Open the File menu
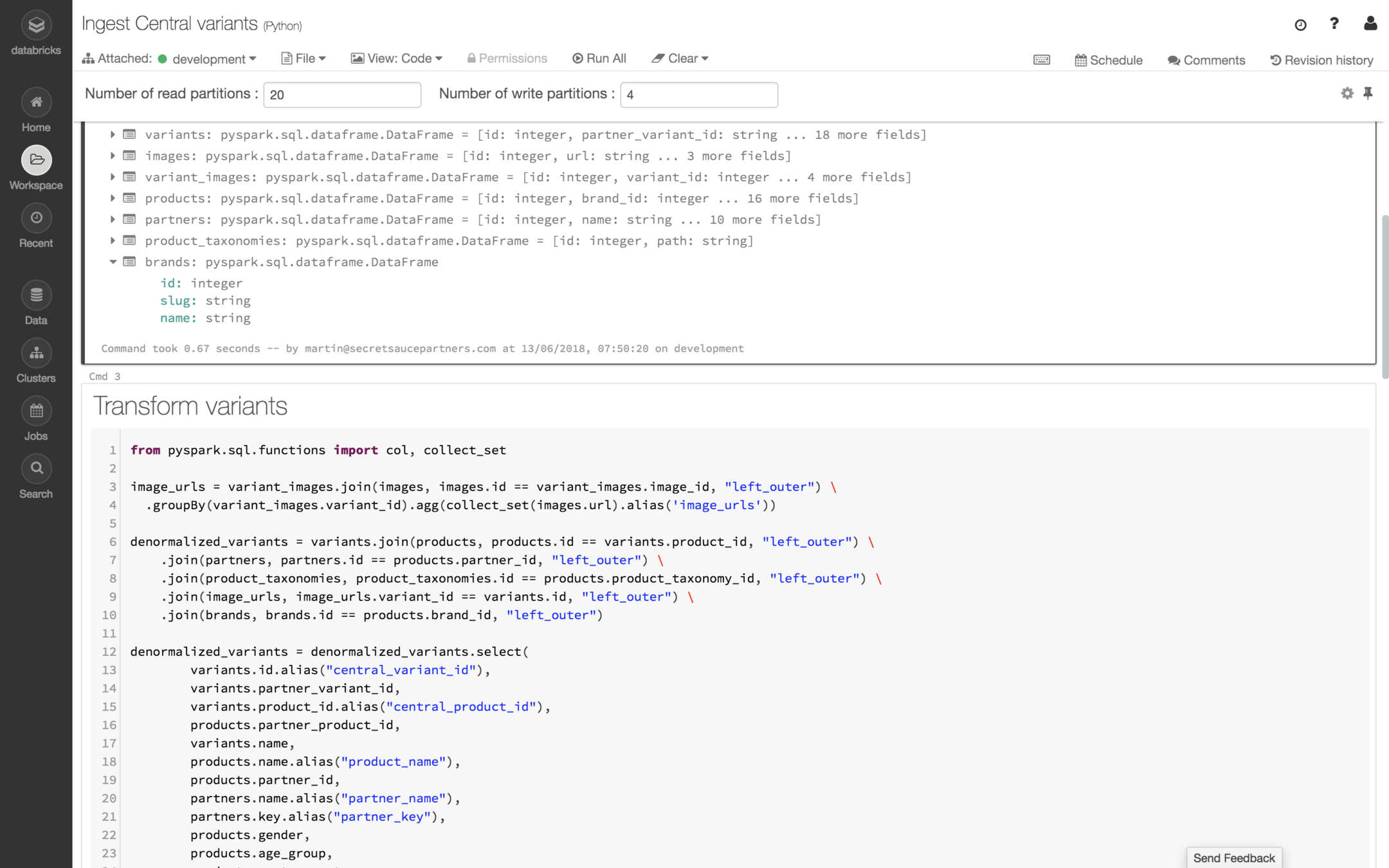1389x868 pixels. tap(304, 59)
